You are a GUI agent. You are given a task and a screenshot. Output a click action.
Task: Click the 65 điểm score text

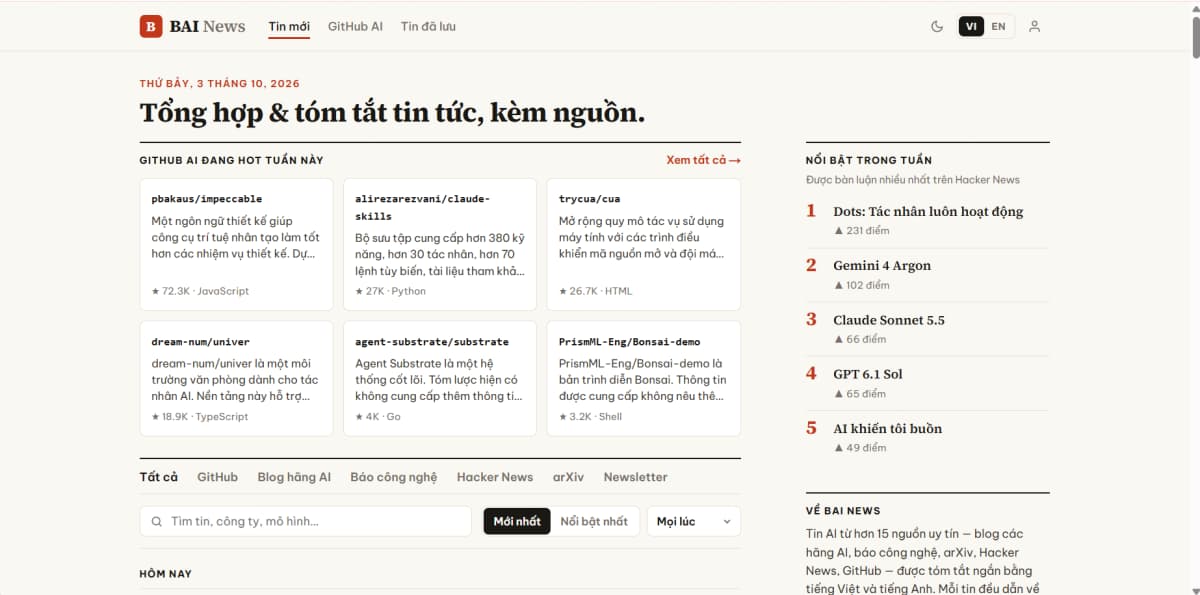click(860, 394)
